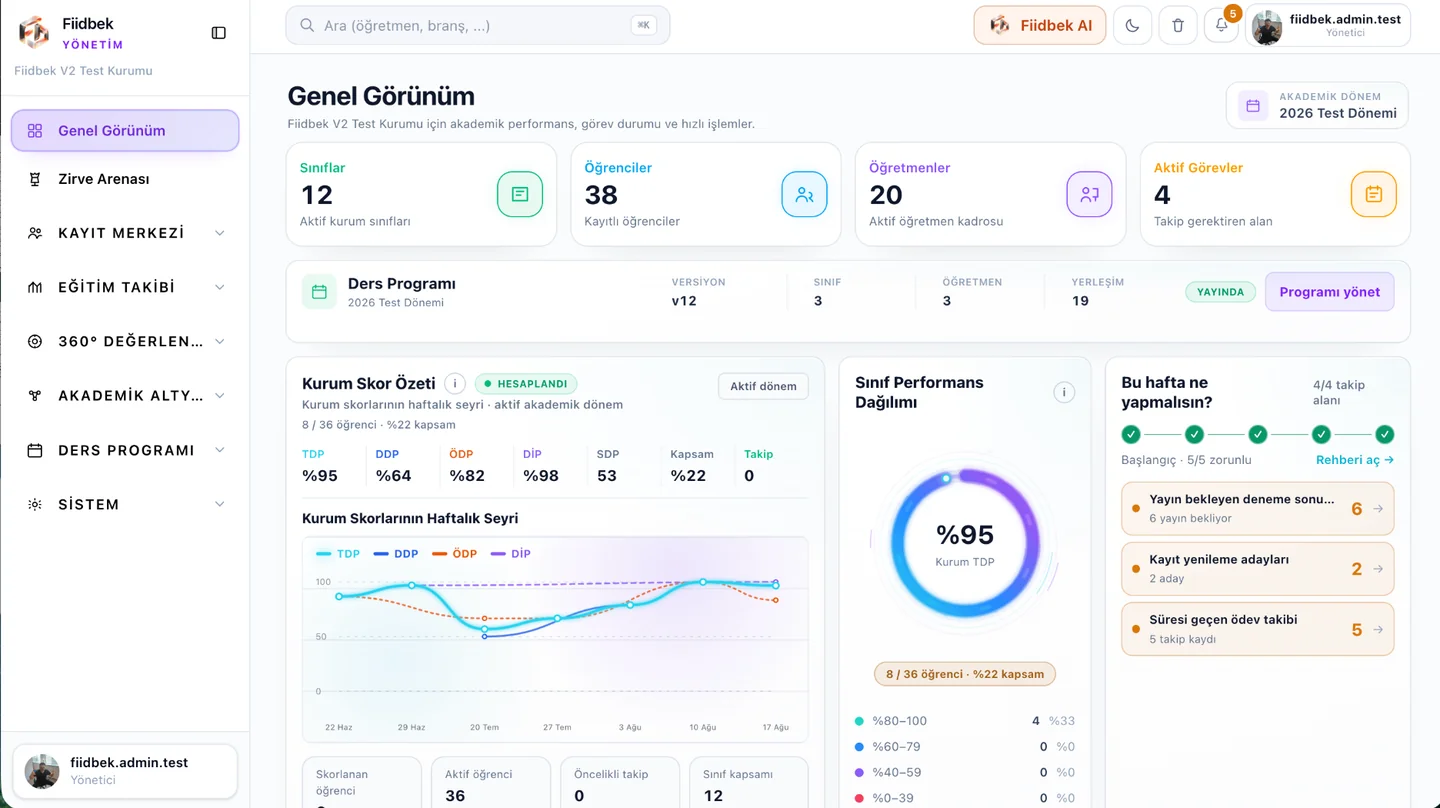
Task: Click the Ders Programı calendar icon
Action: pyautogui.click(x=319, y=292)
